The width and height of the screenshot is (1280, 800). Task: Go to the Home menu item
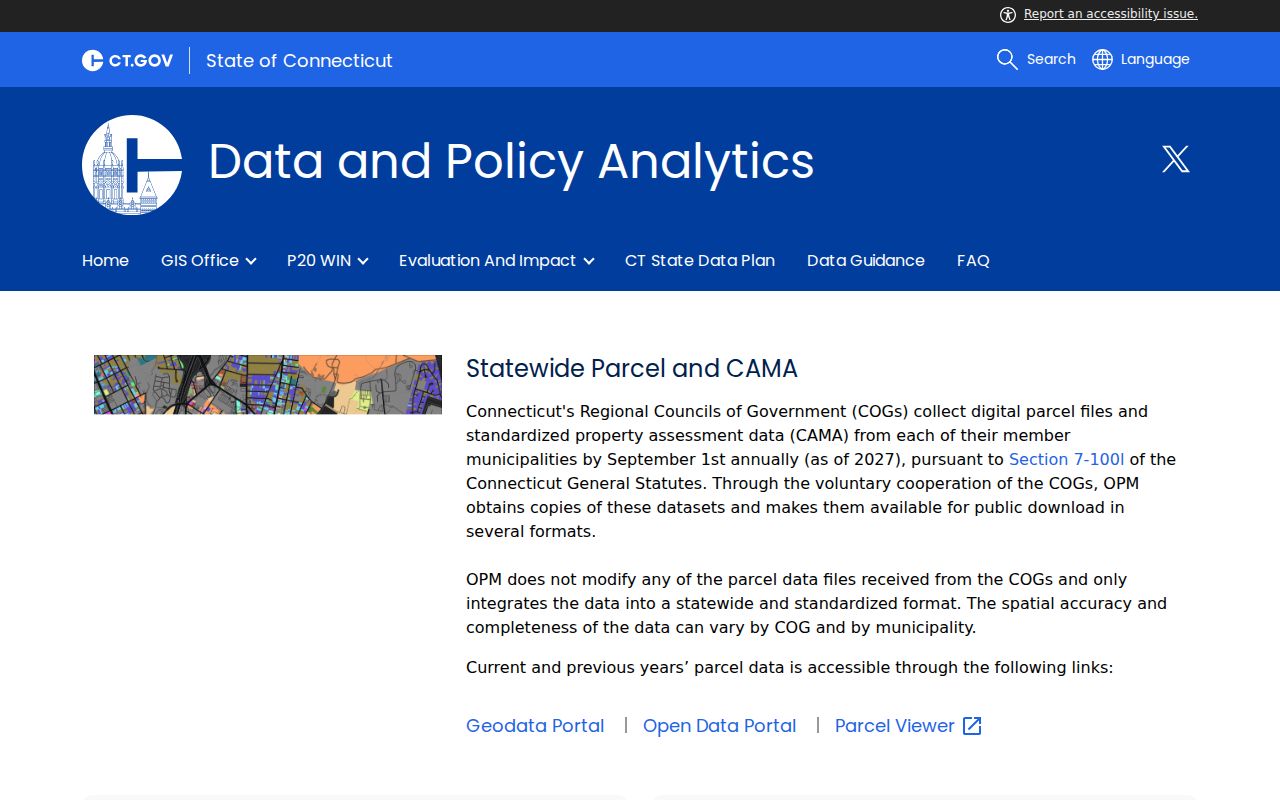(x=105, y=260)
